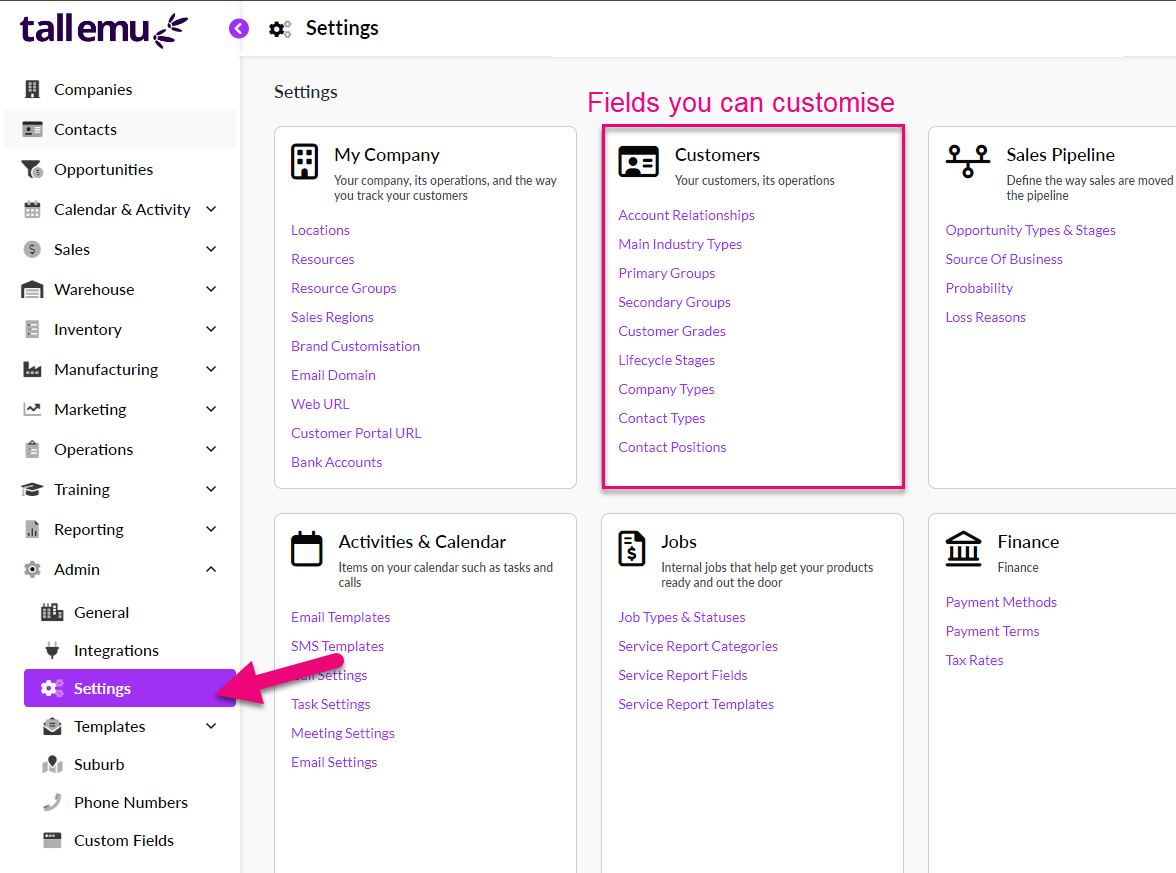This screenshot has height=873, width=1176.
Task: Open the Contacts menu item
Action: [85, 130]
